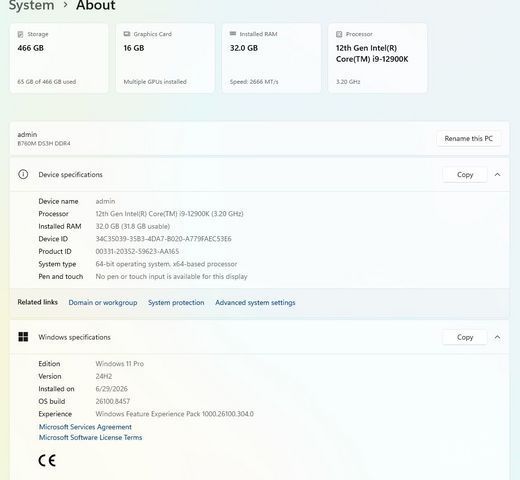Open the Installed RAM 32.0 GB card
The image size is (520, 480).
272,58
